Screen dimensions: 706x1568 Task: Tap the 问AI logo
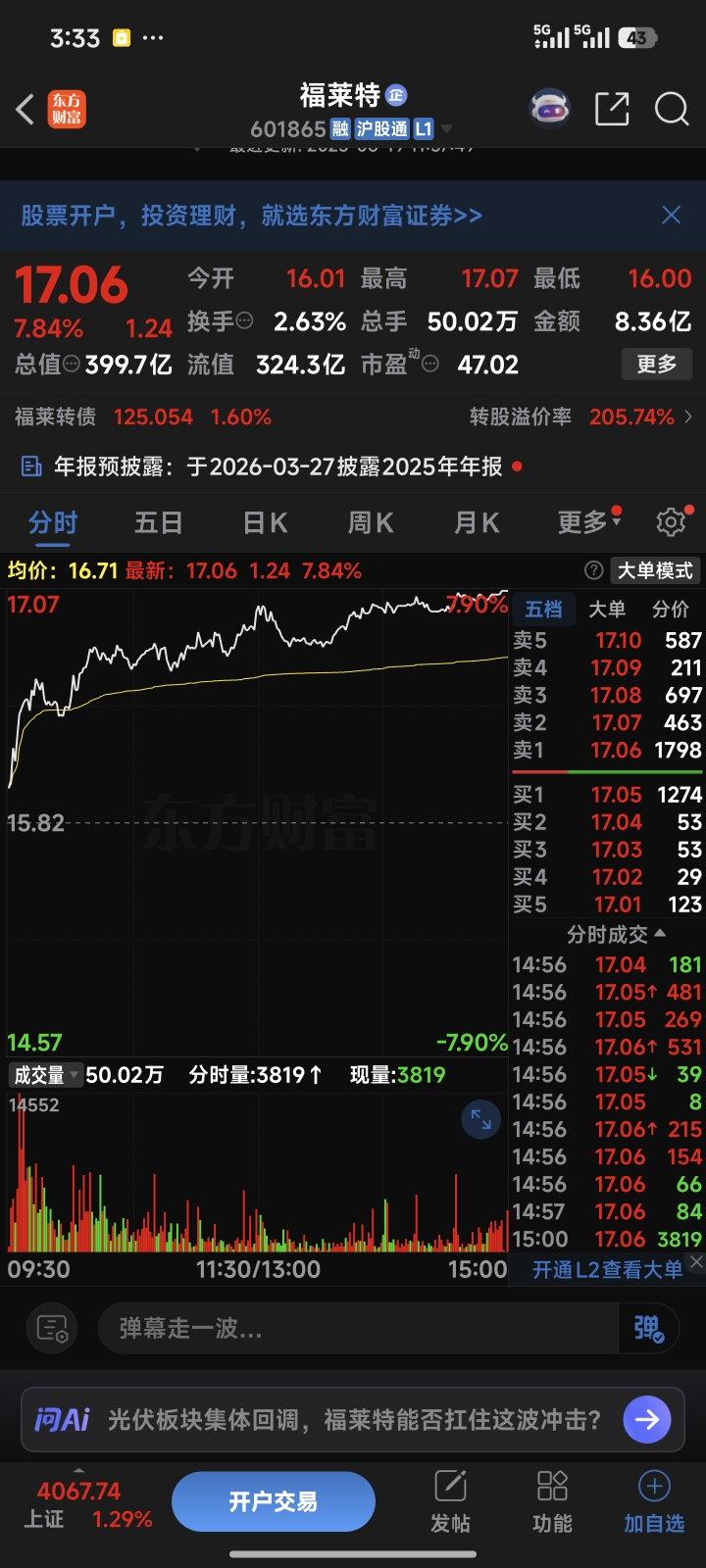click(62, 1419)
